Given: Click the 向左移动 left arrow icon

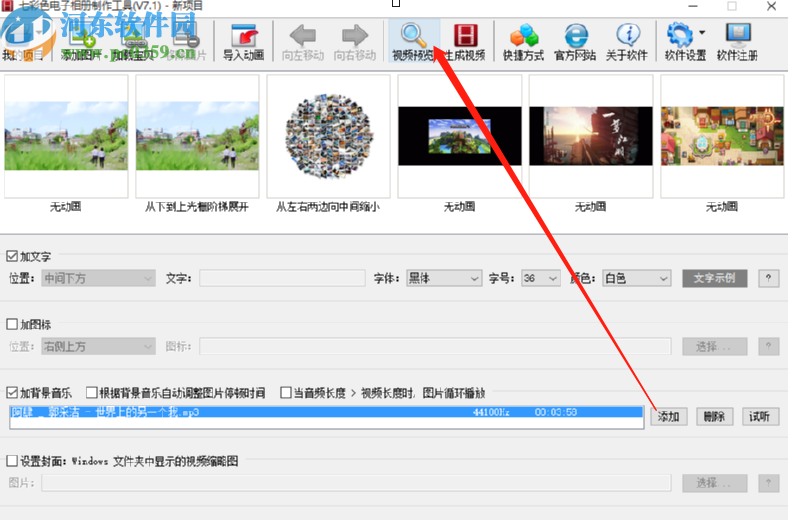Looking at the screenshot, I should point(303,36).
